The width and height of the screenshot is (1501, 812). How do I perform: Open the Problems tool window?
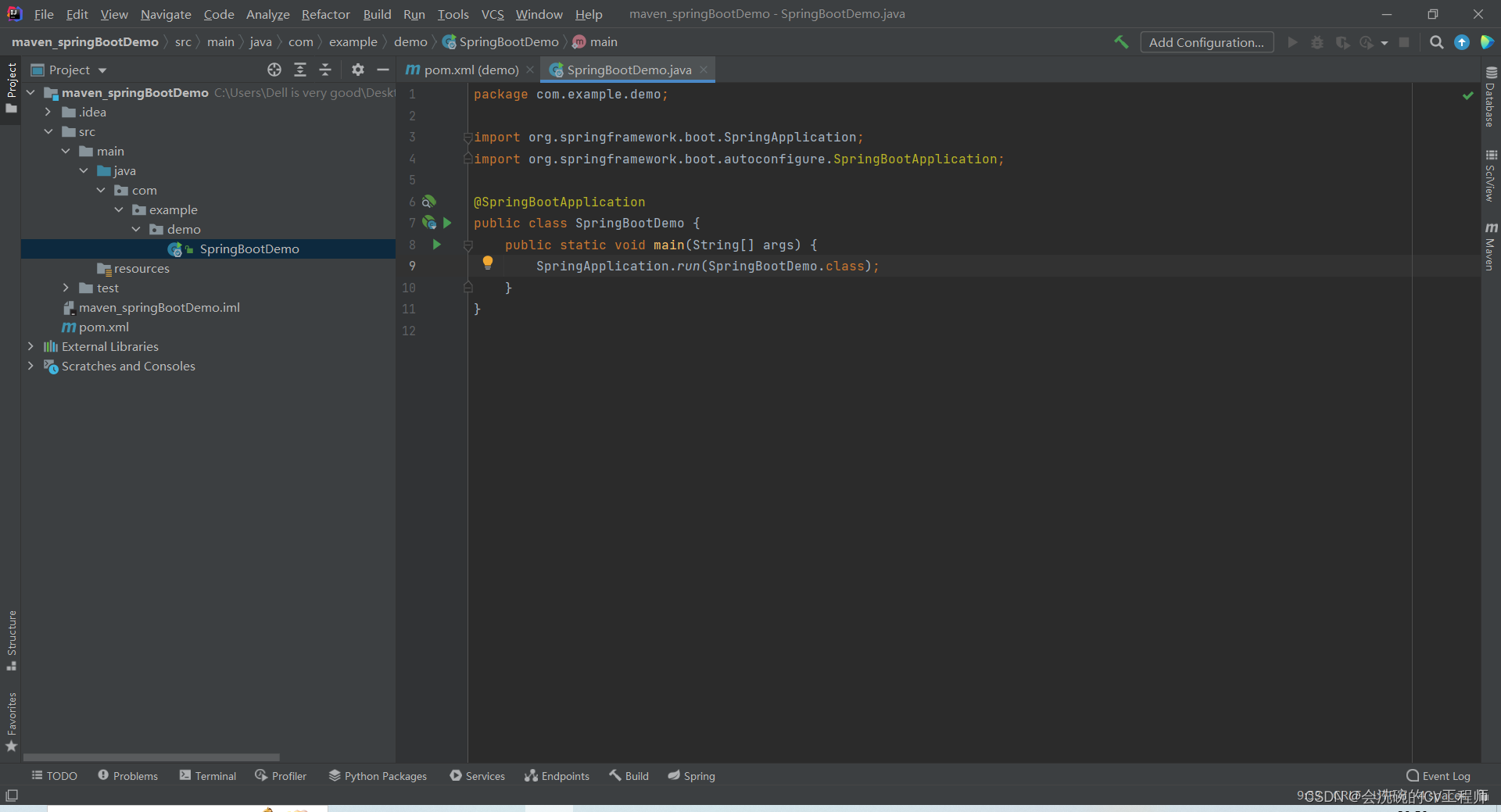coord(127,775)
